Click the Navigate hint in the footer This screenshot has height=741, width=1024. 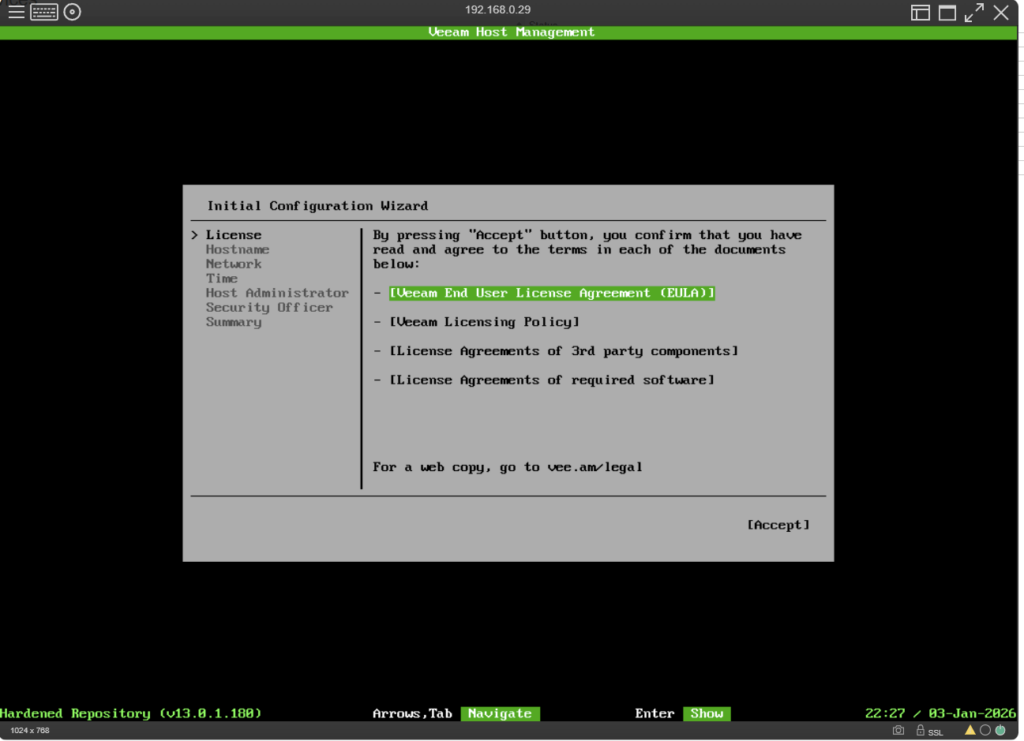point(499,713)
